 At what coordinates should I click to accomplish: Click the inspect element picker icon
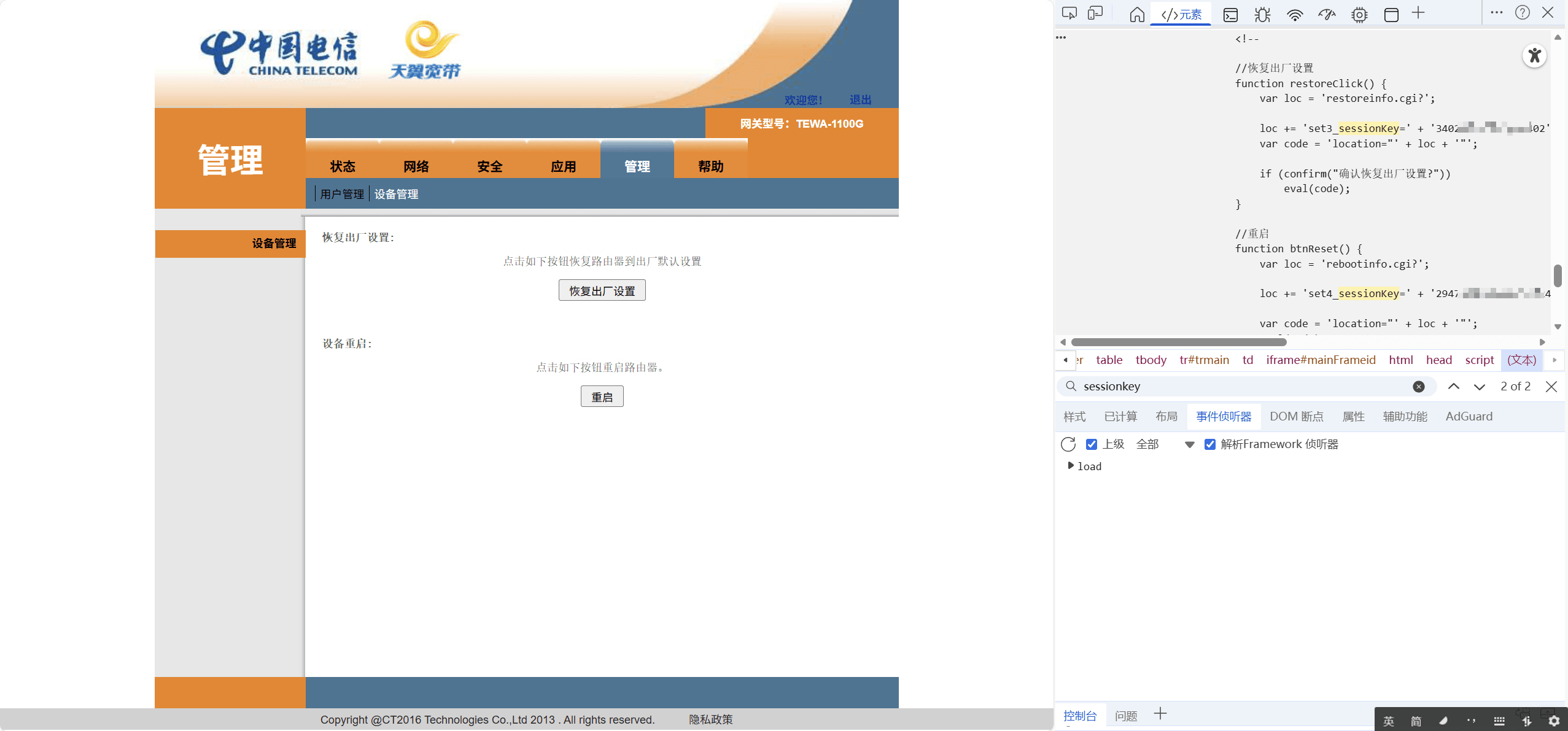point(1069,14)
